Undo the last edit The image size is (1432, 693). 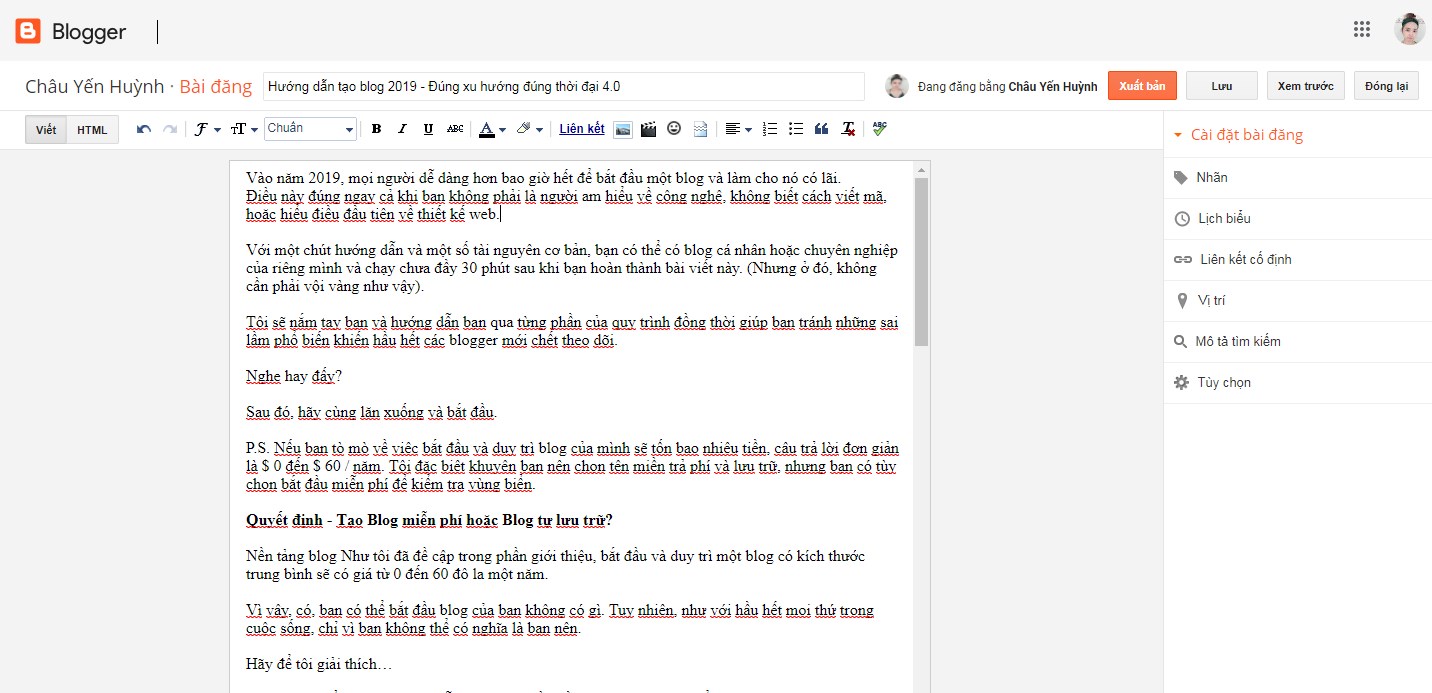[144, 129]
